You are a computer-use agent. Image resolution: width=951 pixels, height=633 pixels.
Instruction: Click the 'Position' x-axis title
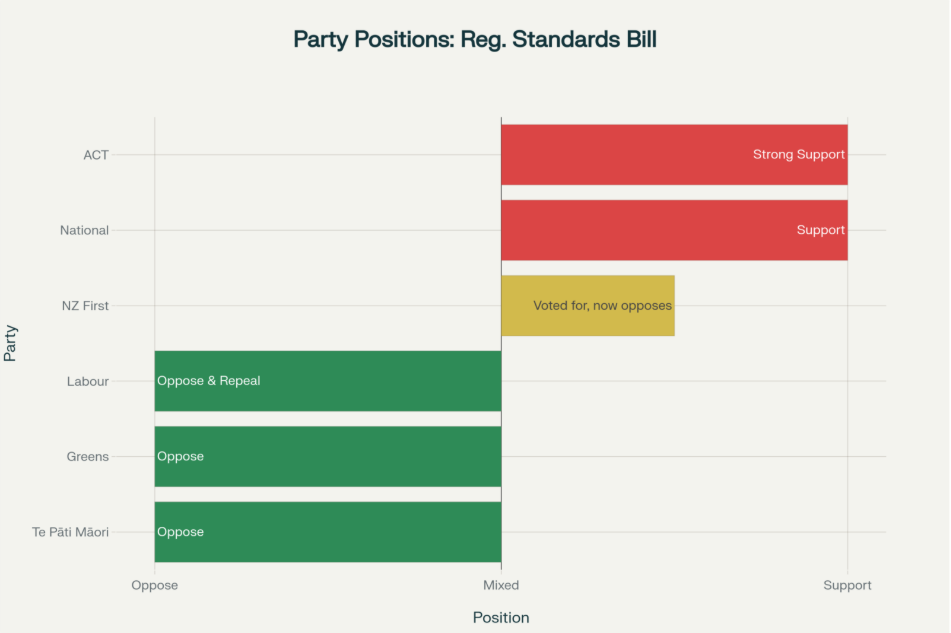click(x=501, y=617)
